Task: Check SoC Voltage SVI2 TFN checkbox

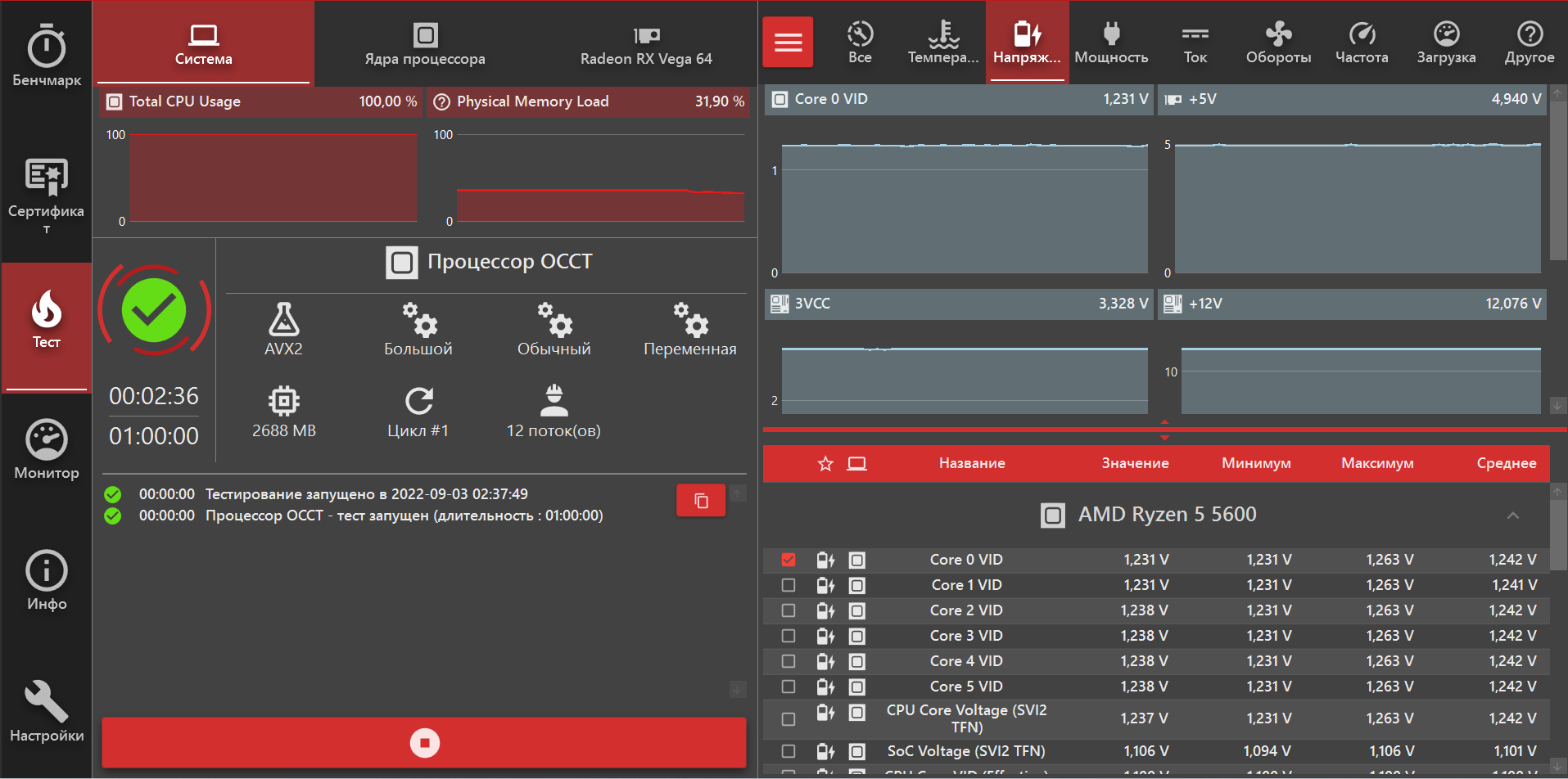Action: (789, 751)
